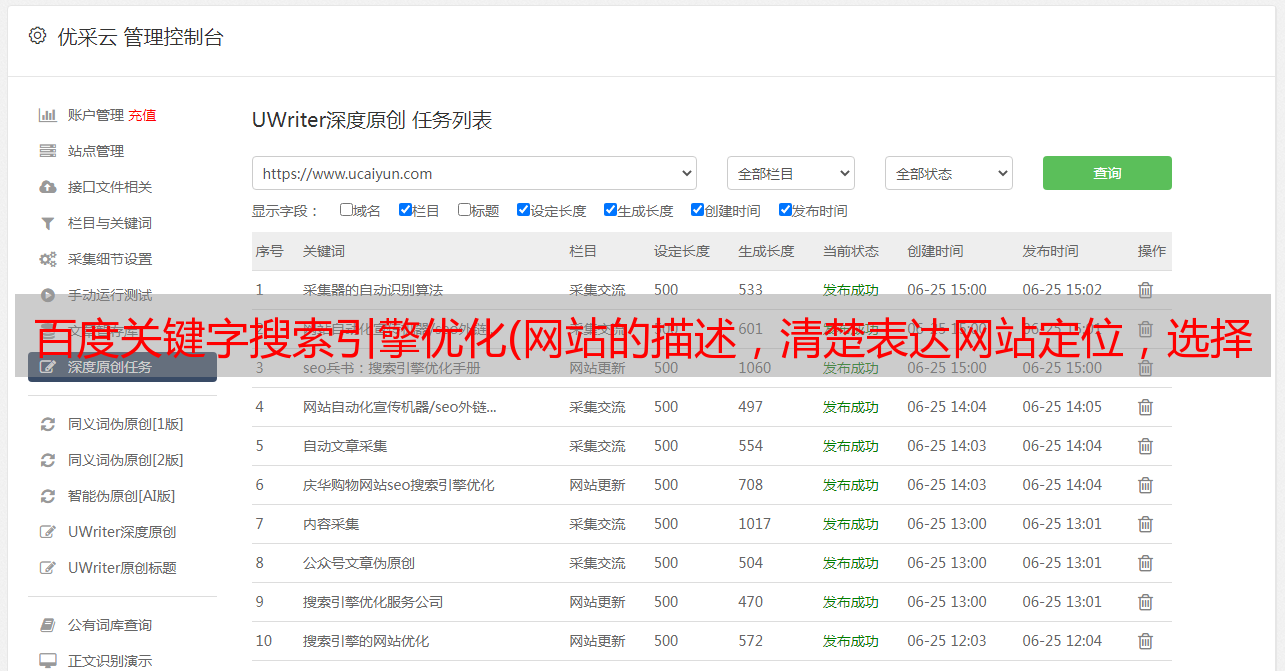Uncheck the 生成长度 field checkbox
The image size is (1285, 671).
point(610,210)
